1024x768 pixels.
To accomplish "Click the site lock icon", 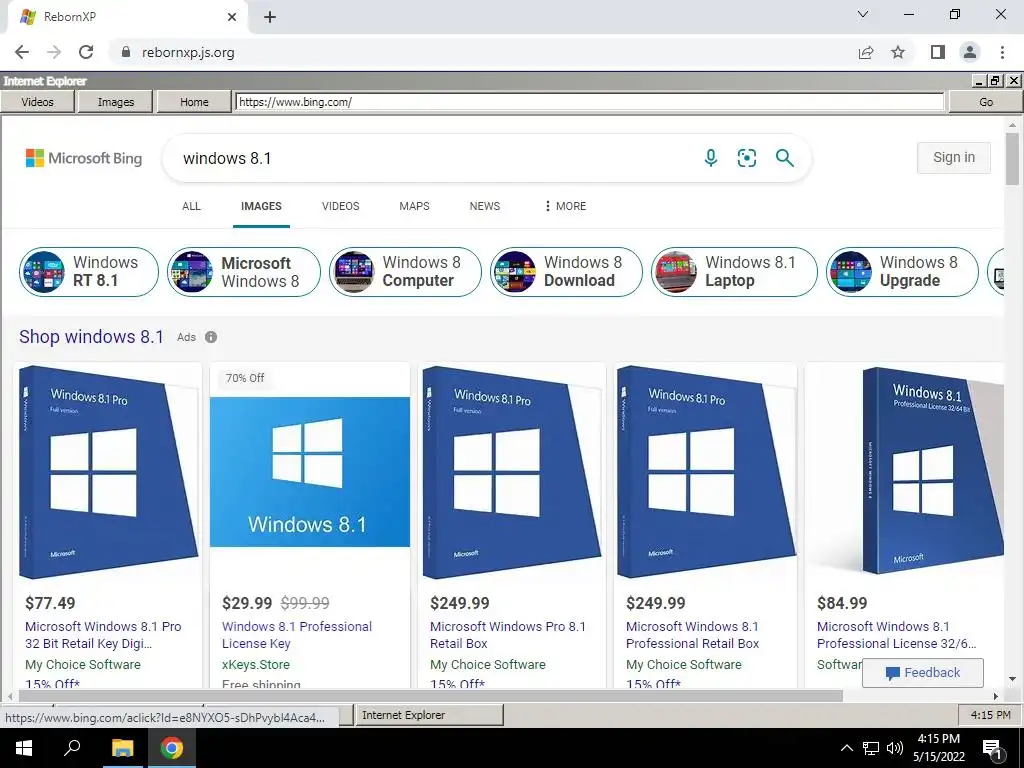I will (x=126, y=52).
